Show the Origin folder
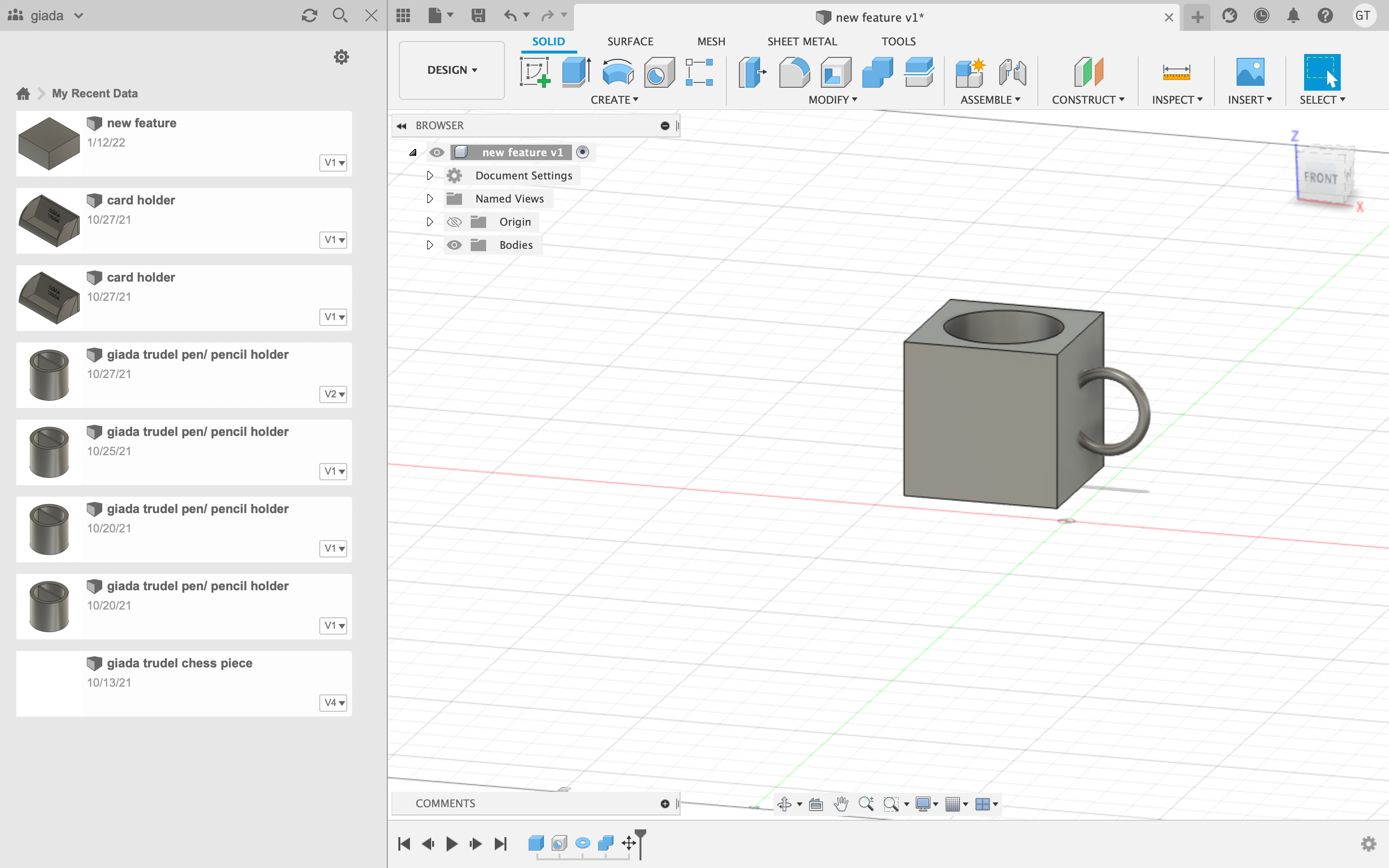 pos(455,222)
